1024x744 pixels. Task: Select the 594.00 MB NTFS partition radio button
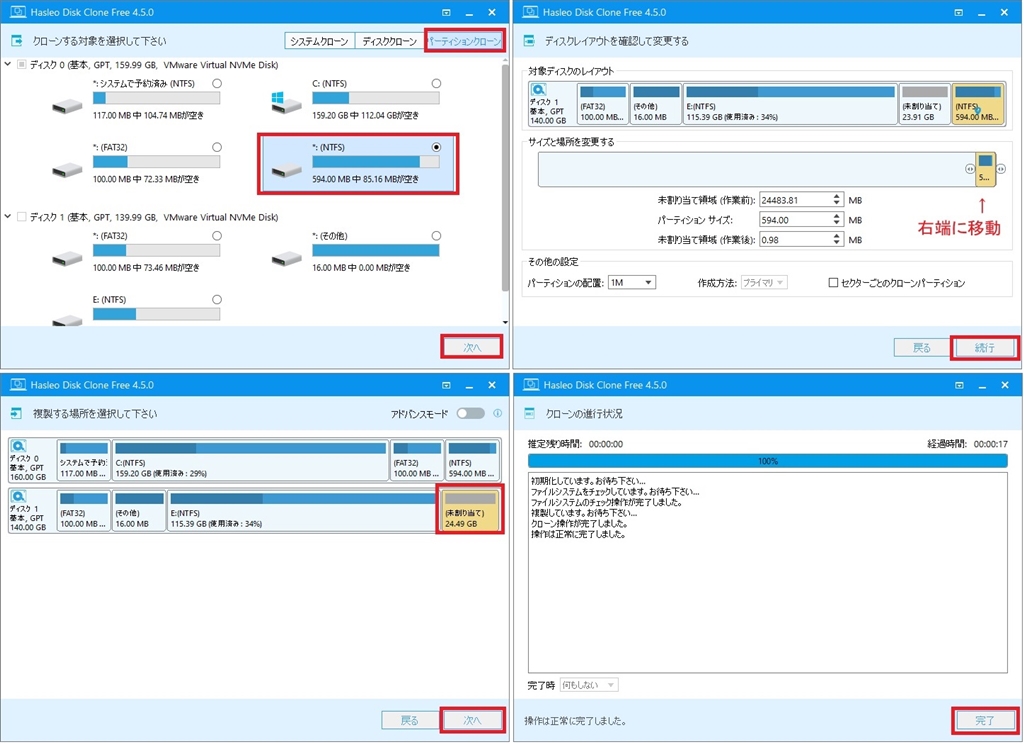(x=436, y=148)
